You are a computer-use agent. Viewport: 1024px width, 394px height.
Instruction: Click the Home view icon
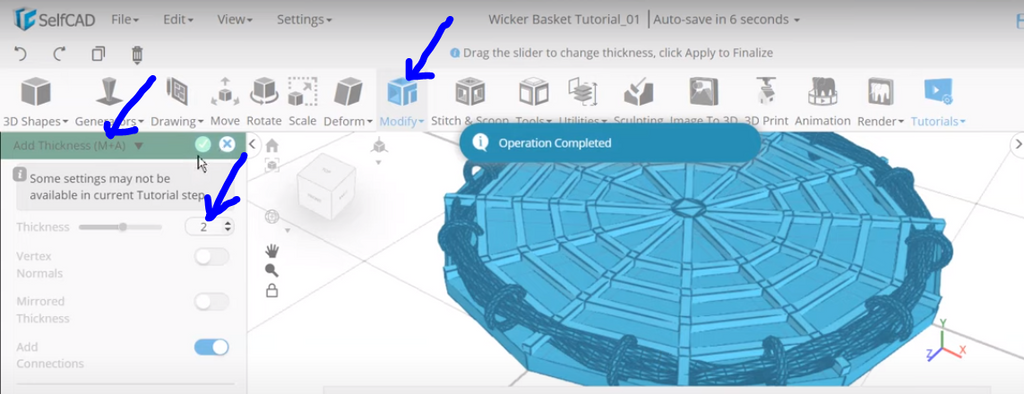[272, 146]
